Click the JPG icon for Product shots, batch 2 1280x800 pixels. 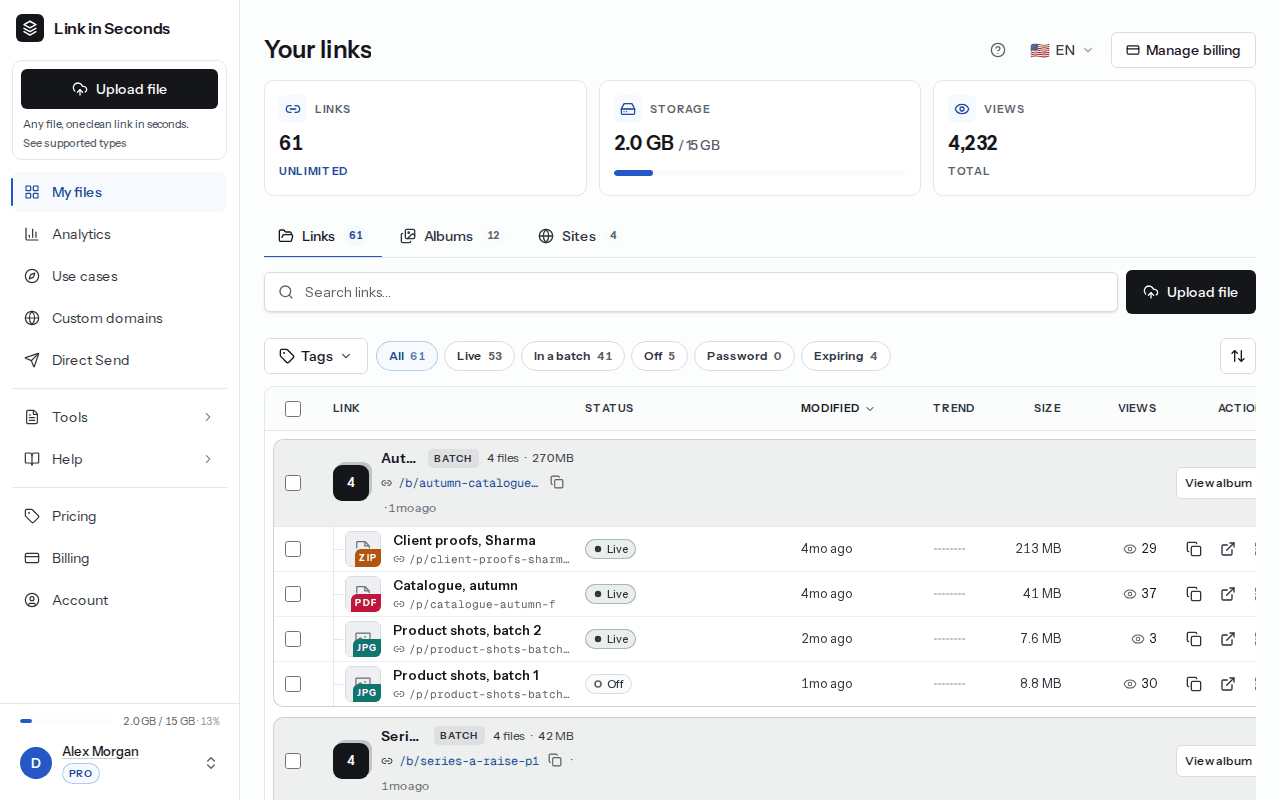click(x=363, y=639)
